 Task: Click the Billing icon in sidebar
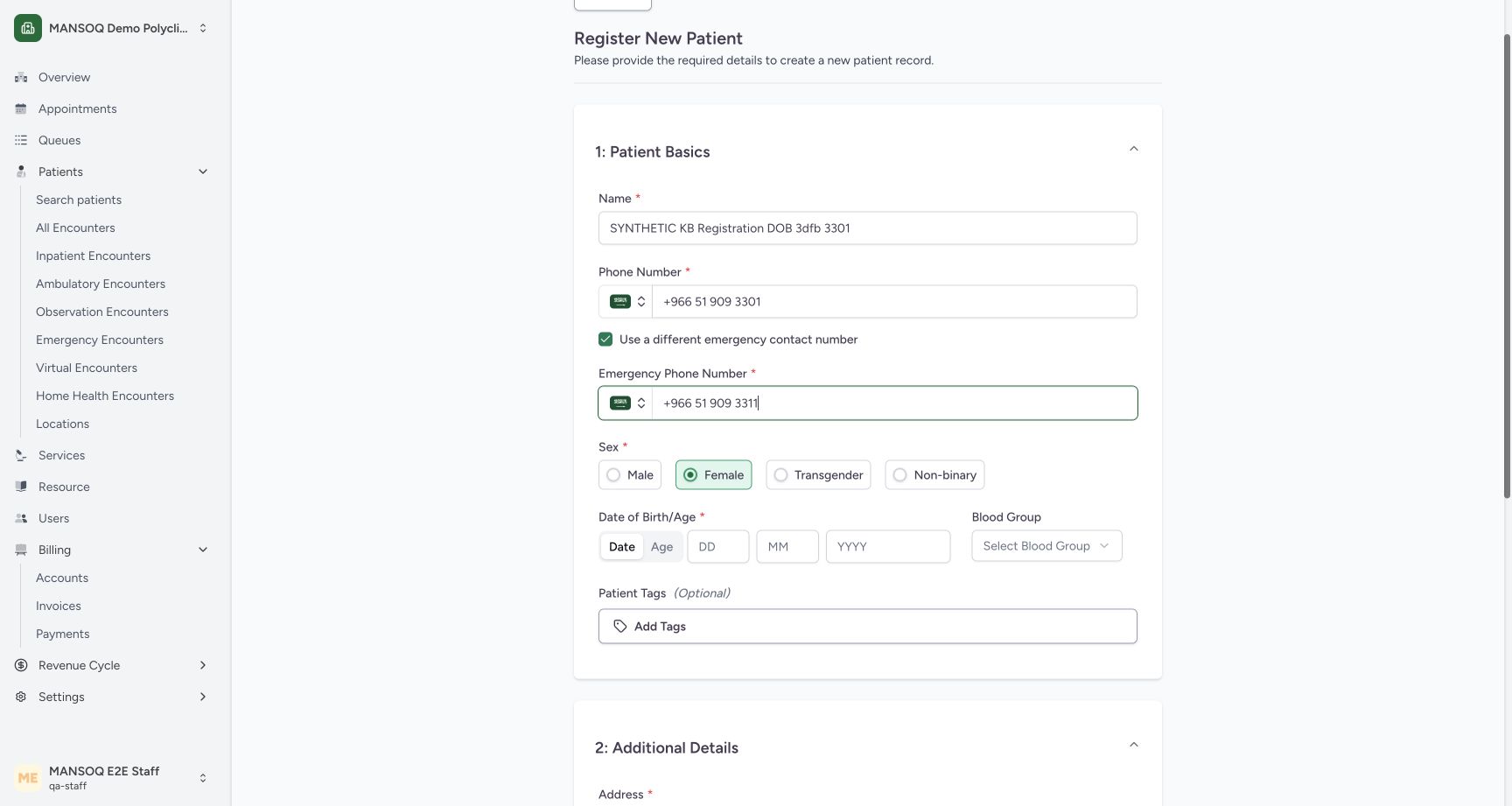coord(21,550)
